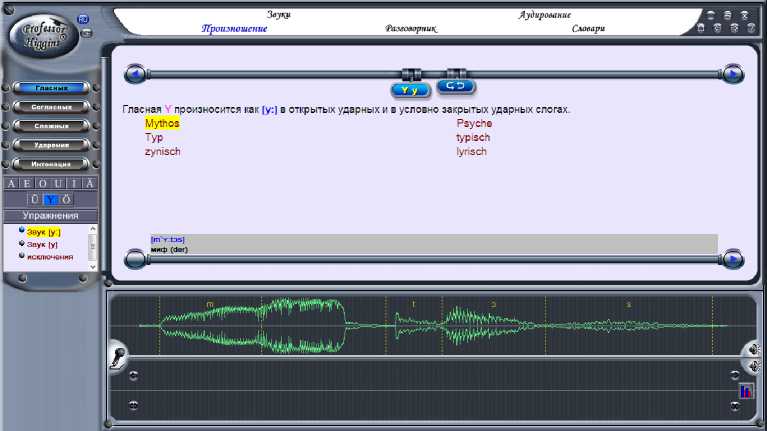The image size is (767, 431).
Task: Select the Ö vowel letter
Action: (x=67, y=199)
